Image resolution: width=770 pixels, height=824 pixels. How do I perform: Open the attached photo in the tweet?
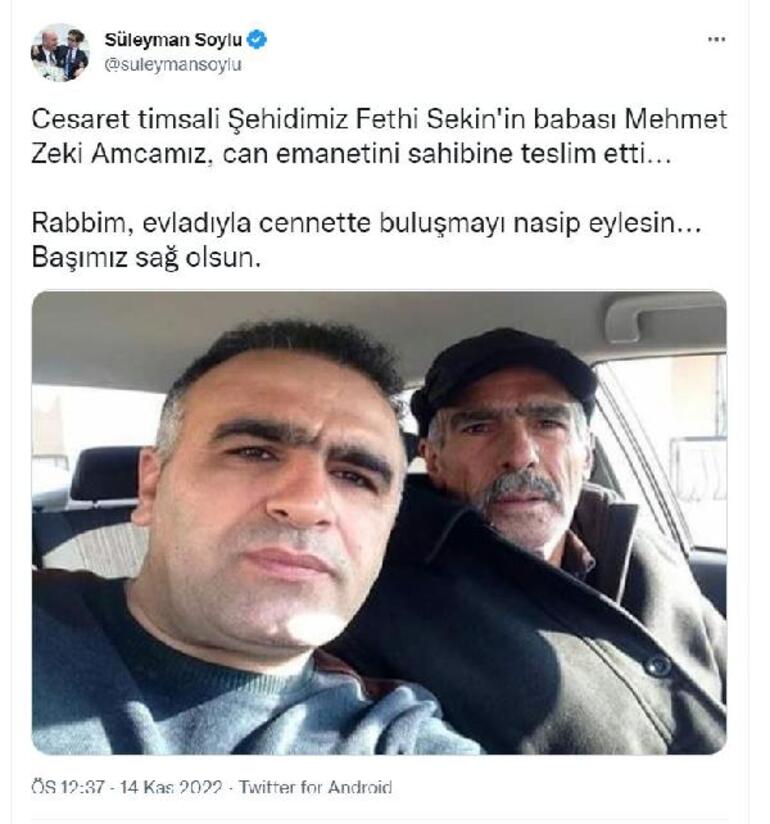(379, 522)
